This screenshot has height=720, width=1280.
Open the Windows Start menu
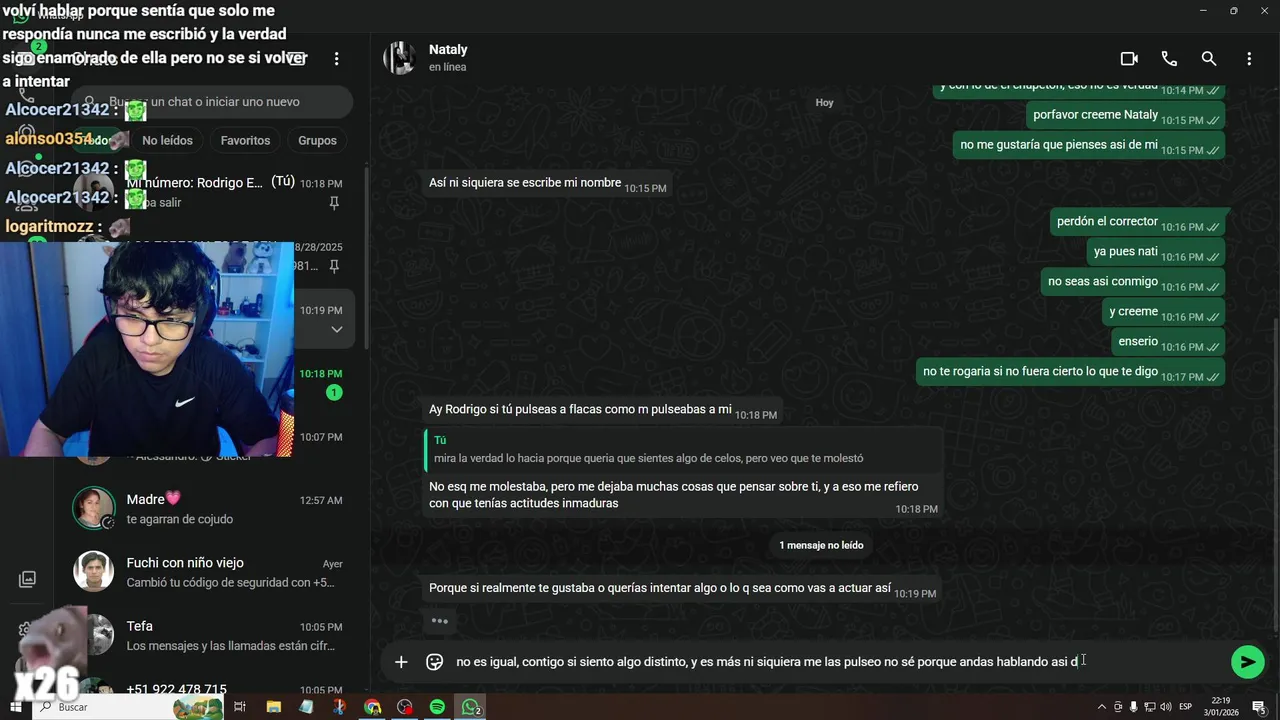[x=16, y=707]
